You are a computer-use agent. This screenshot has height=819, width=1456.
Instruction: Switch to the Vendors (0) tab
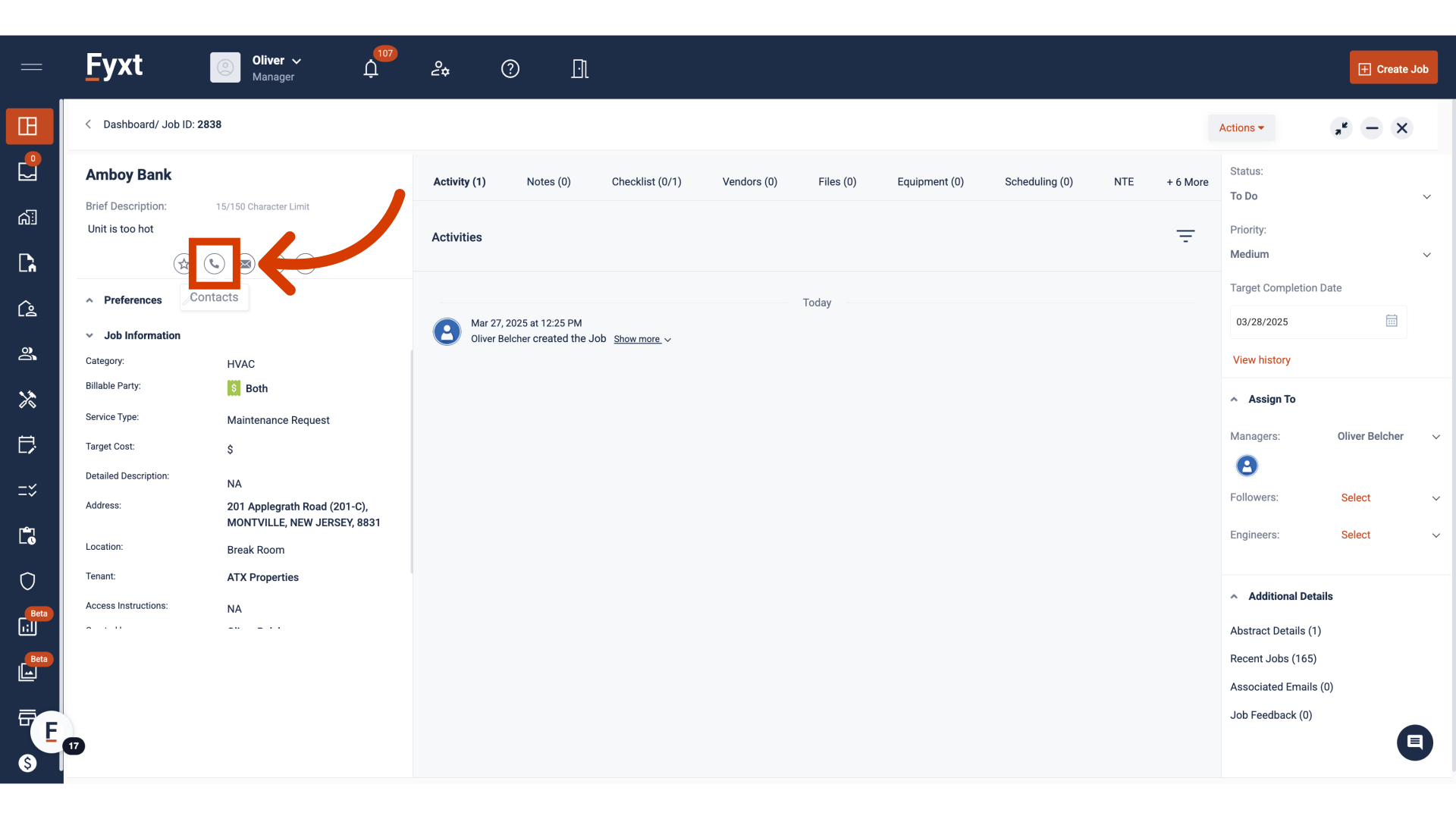tap(749, 182)
